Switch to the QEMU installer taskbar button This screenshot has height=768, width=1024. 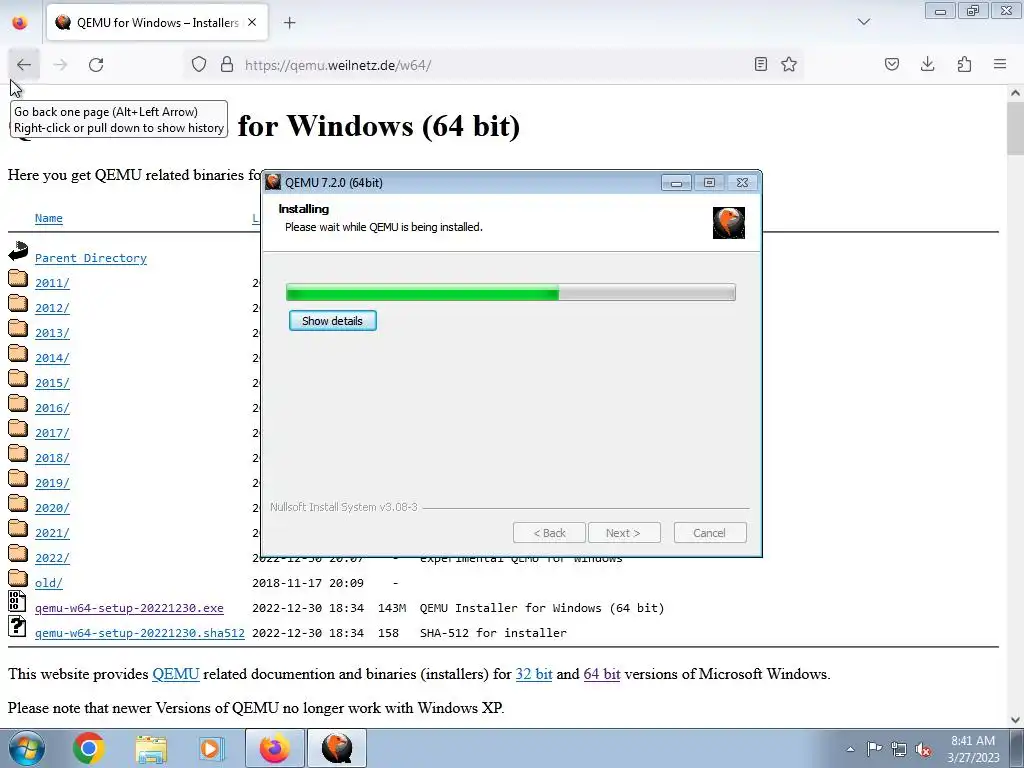click(x=337, y=748)
